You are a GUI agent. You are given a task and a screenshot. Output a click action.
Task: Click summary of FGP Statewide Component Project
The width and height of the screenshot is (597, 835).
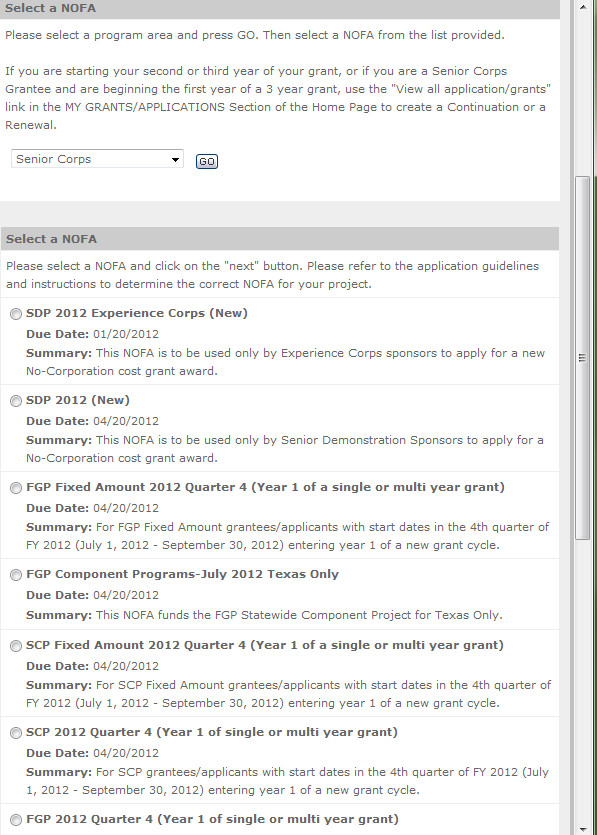[x=264, y=615]
